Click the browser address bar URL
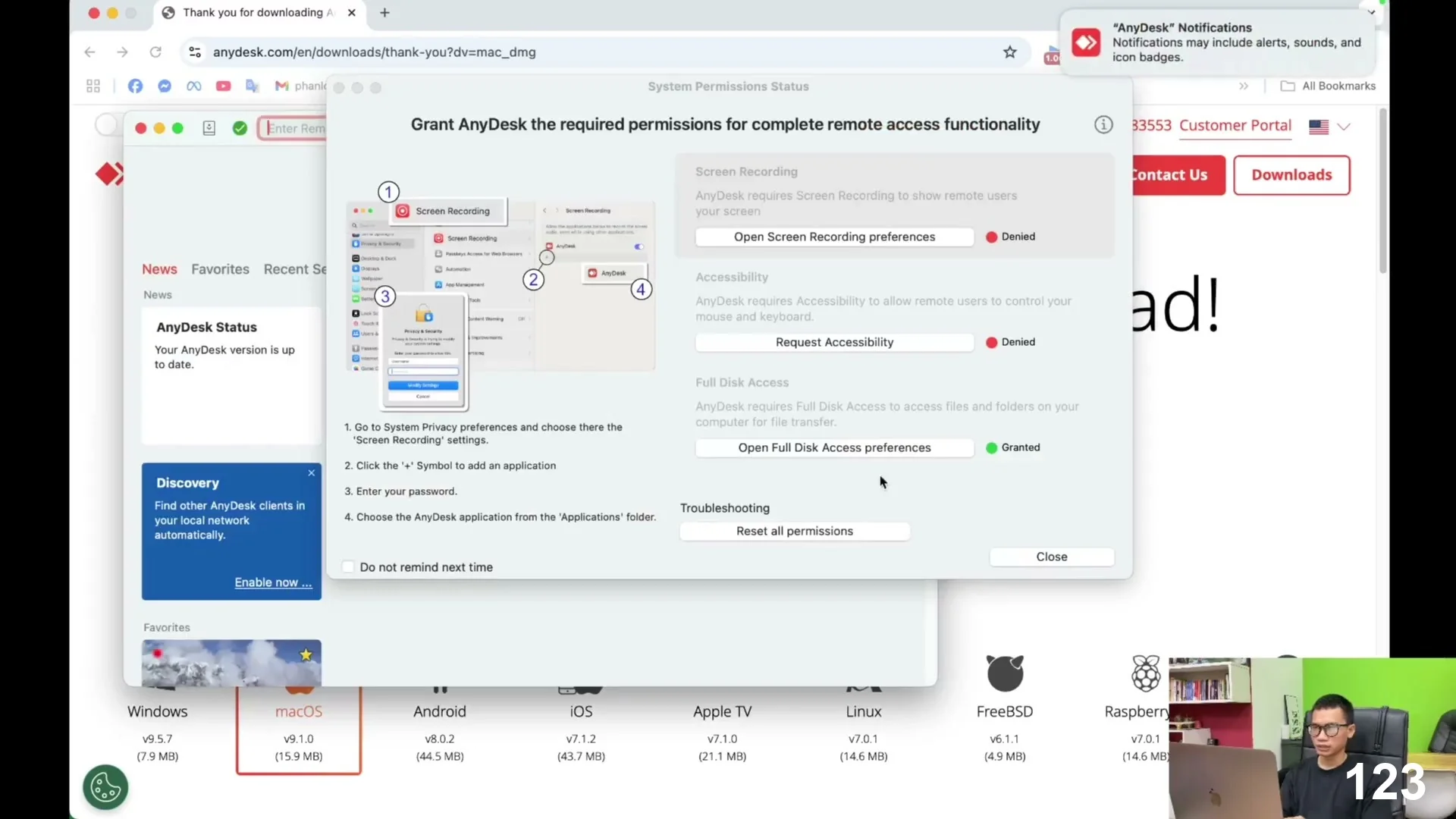Image resolution: width=1456 pixels, height=819 pixels. click(x=374, y=52)
